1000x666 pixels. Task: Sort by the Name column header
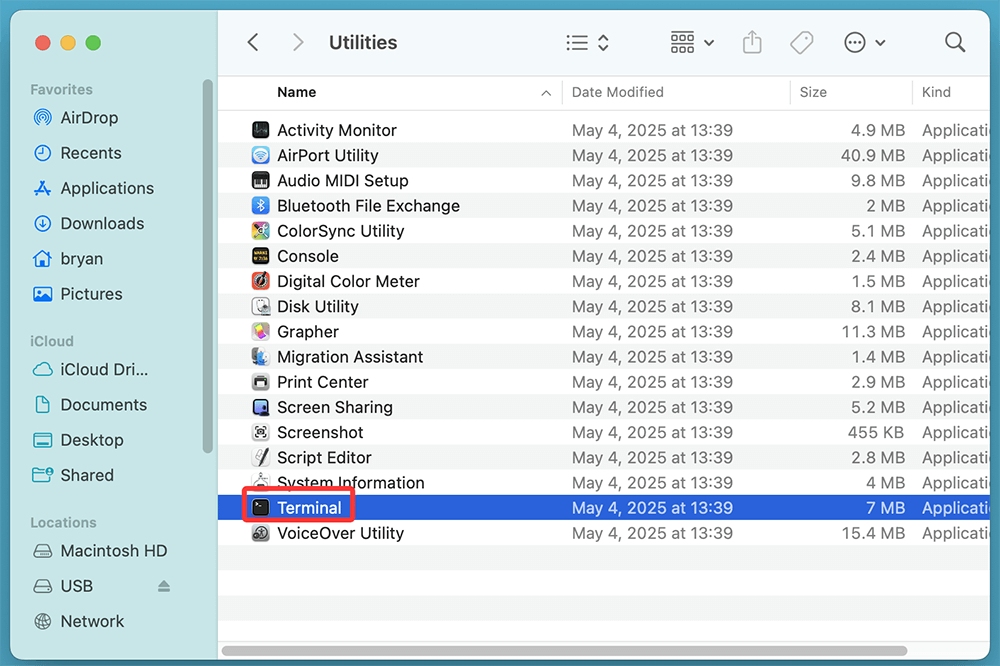tap(297, 92)
